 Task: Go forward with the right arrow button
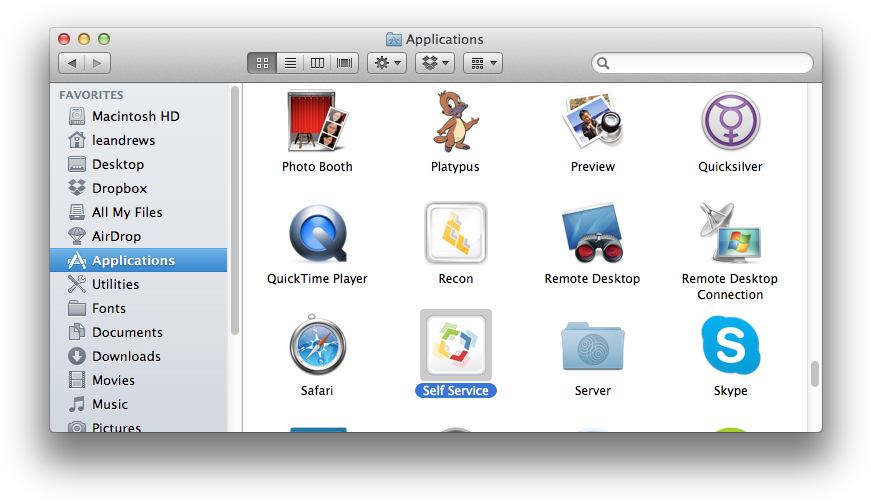98,63
